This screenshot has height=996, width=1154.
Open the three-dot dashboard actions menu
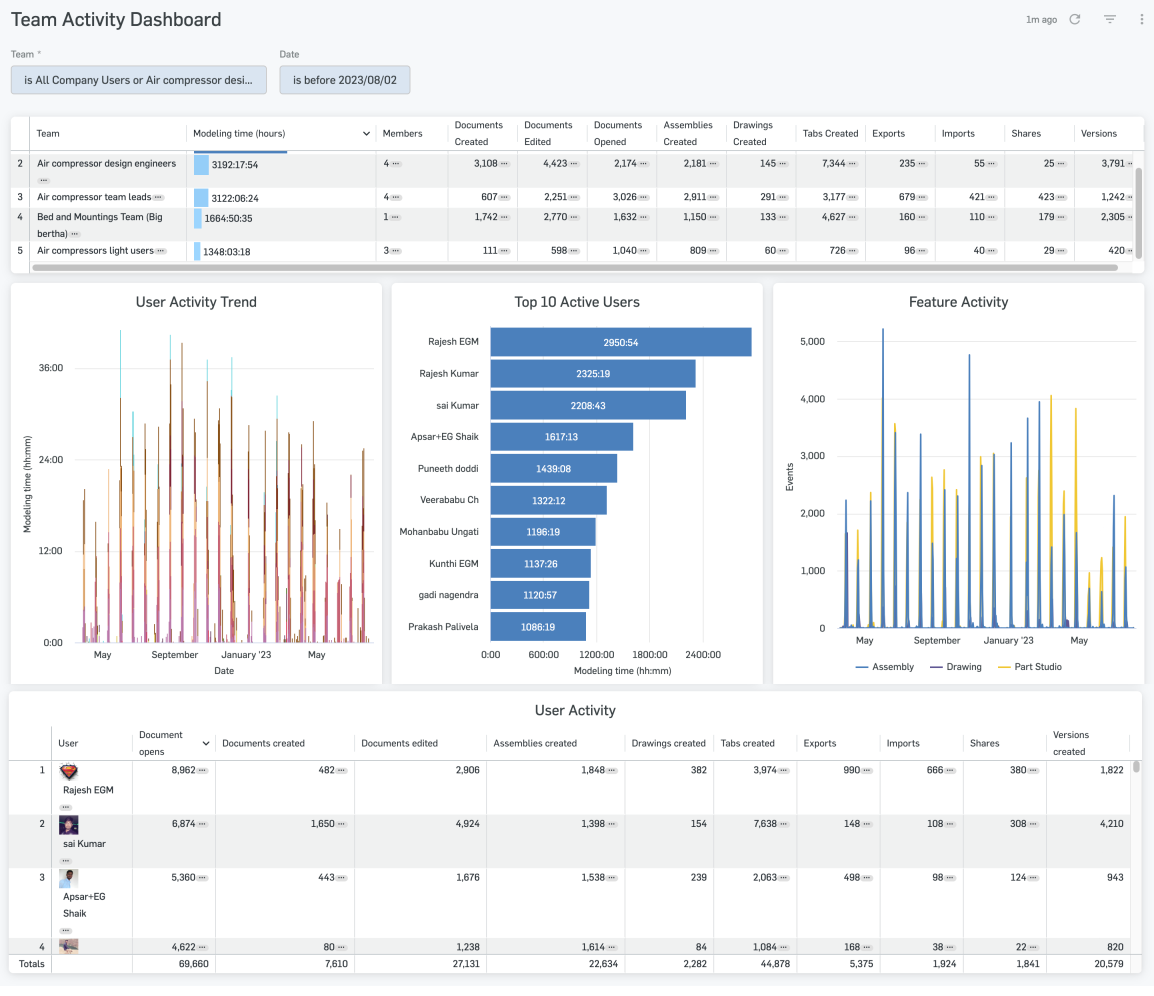coord(1142,19)
